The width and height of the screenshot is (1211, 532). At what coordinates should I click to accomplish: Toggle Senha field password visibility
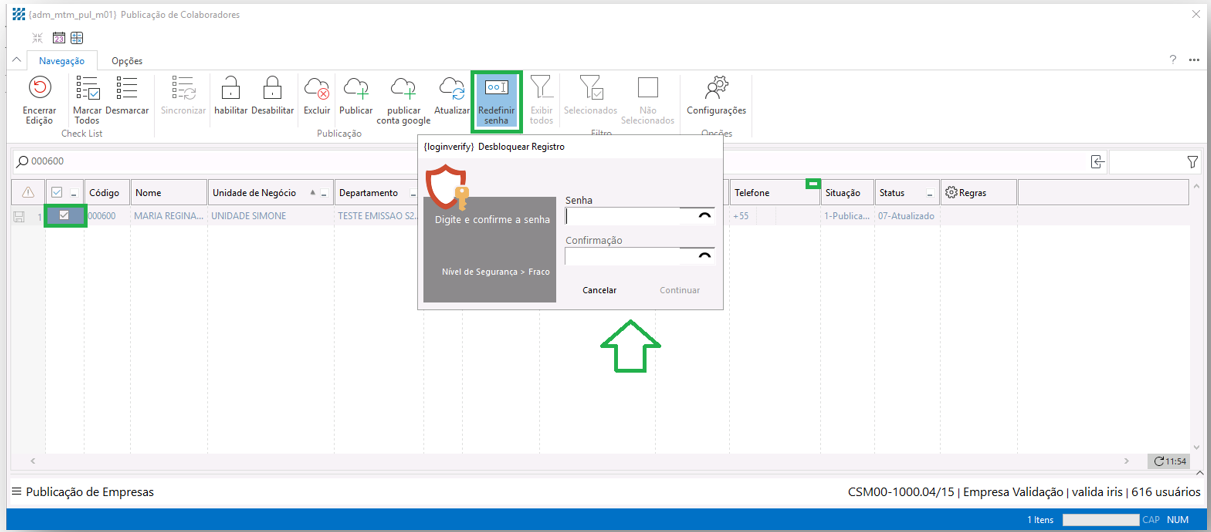(x=704, y=216)
